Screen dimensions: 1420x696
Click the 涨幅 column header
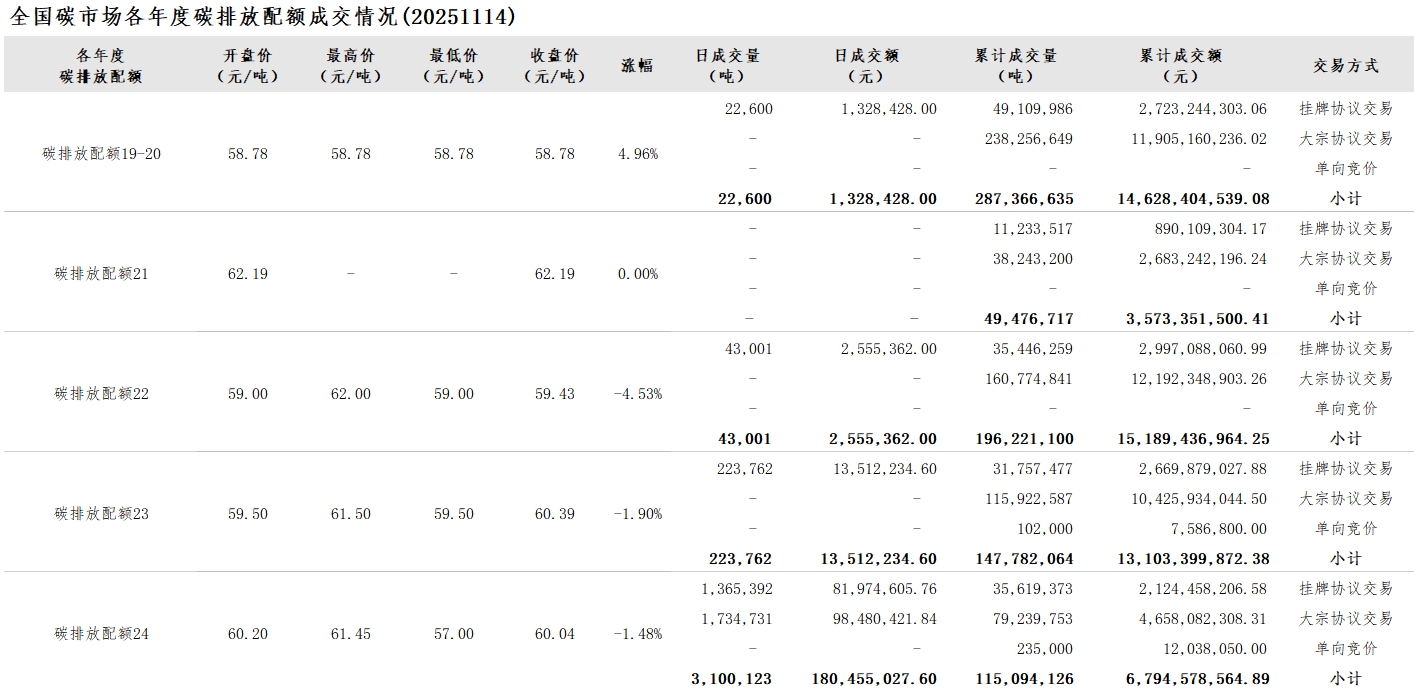coord(637,65)
